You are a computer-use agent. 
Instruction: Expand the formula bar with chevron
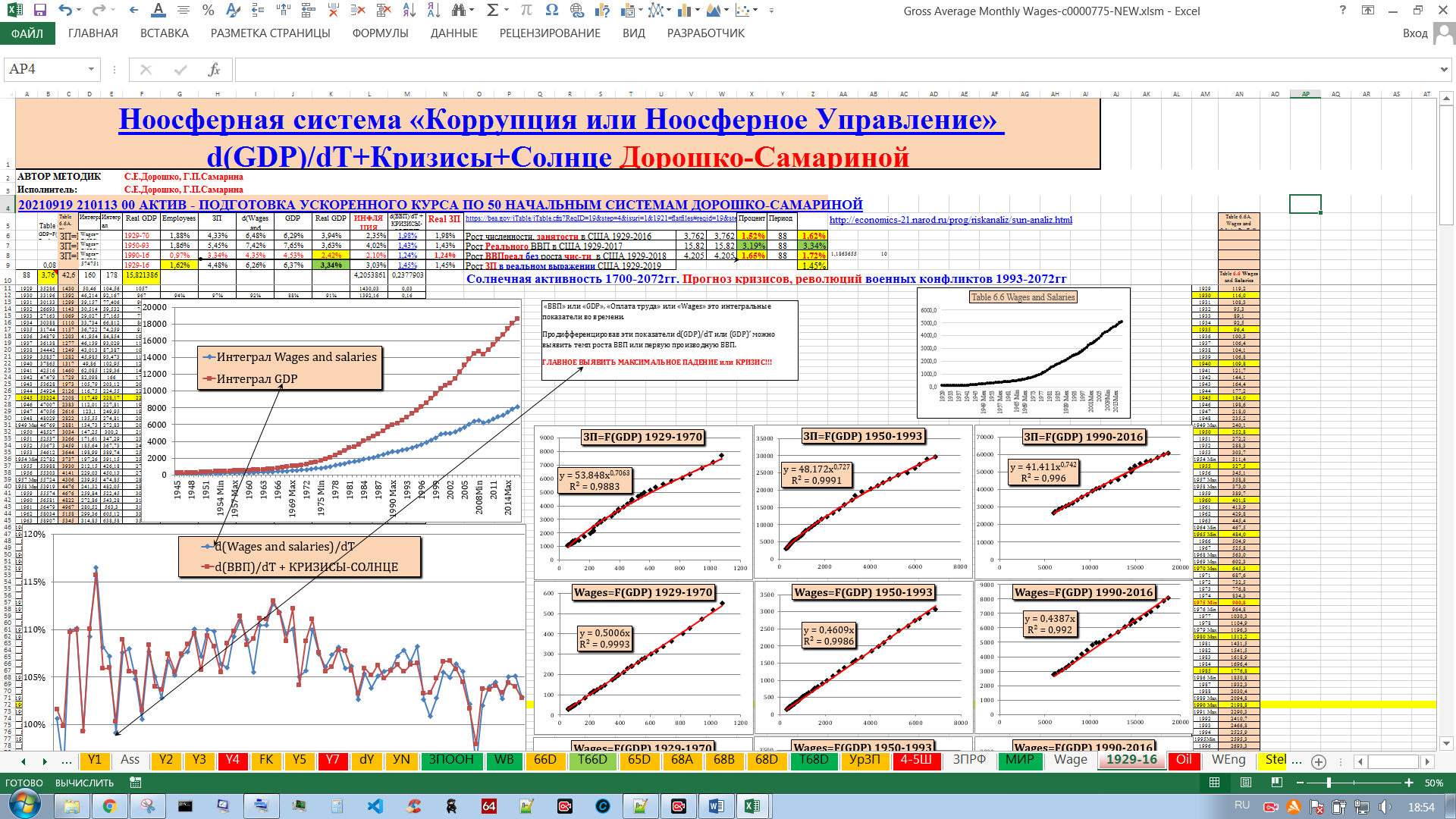point(1443,70)
